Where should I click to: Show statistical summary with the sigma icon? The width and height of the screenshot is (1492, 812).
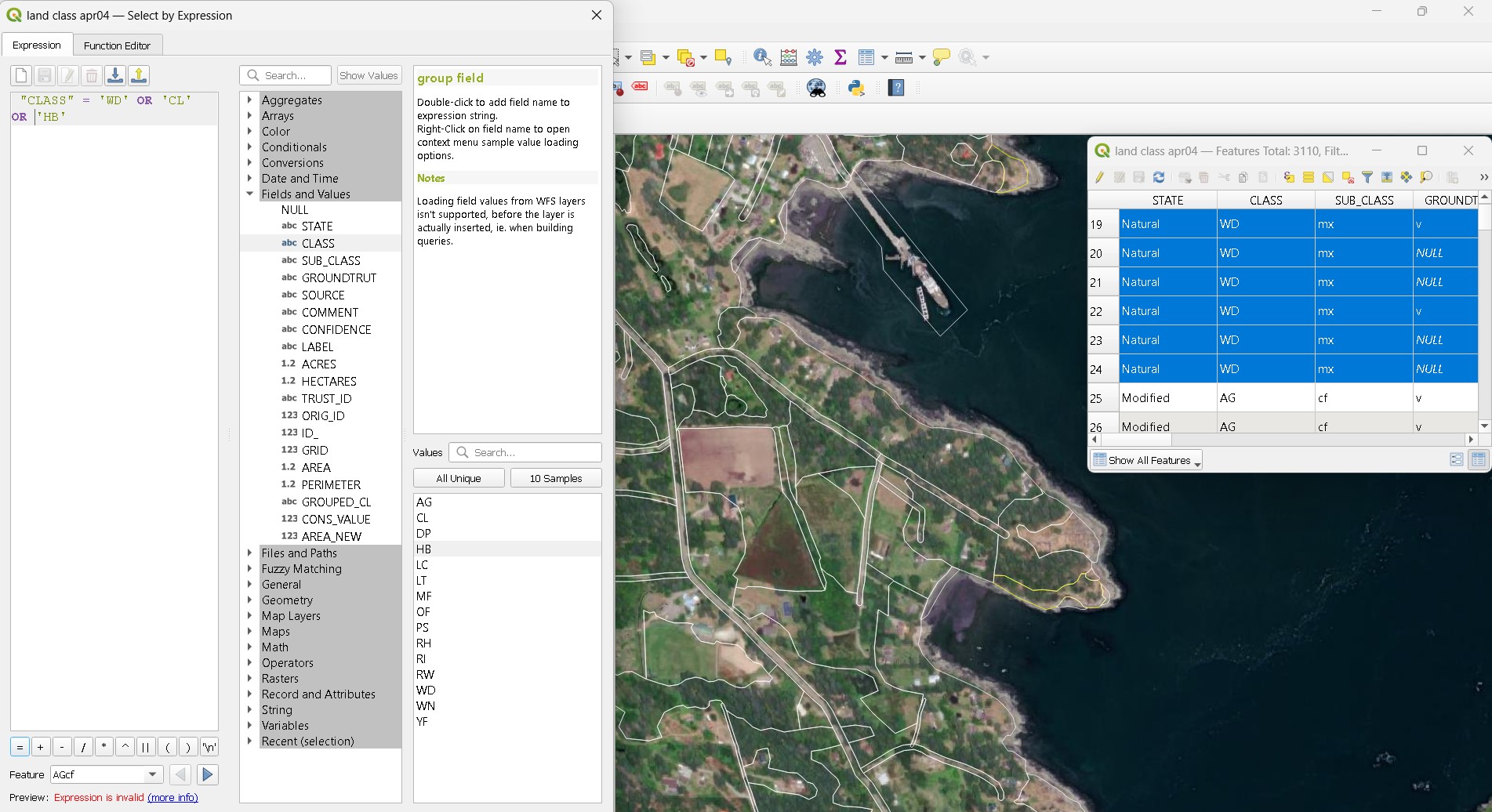[840, 57]
